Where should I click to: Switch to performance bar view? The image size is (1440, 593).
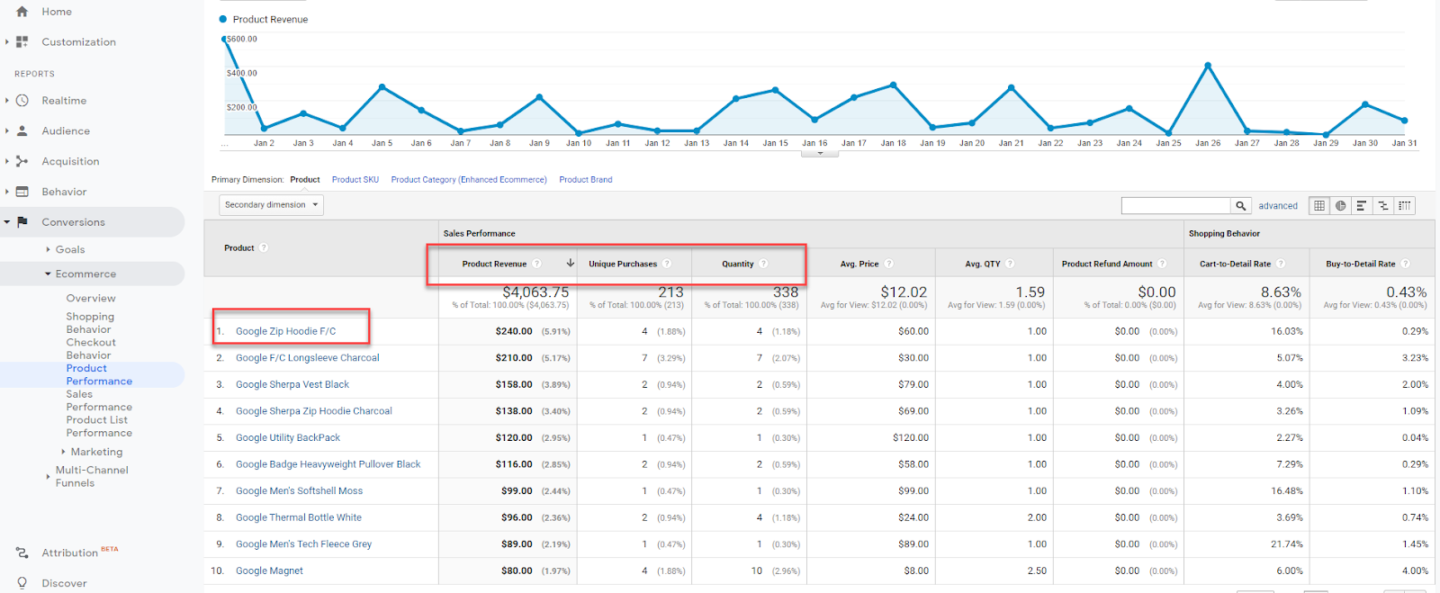(x=1362, y=206)
